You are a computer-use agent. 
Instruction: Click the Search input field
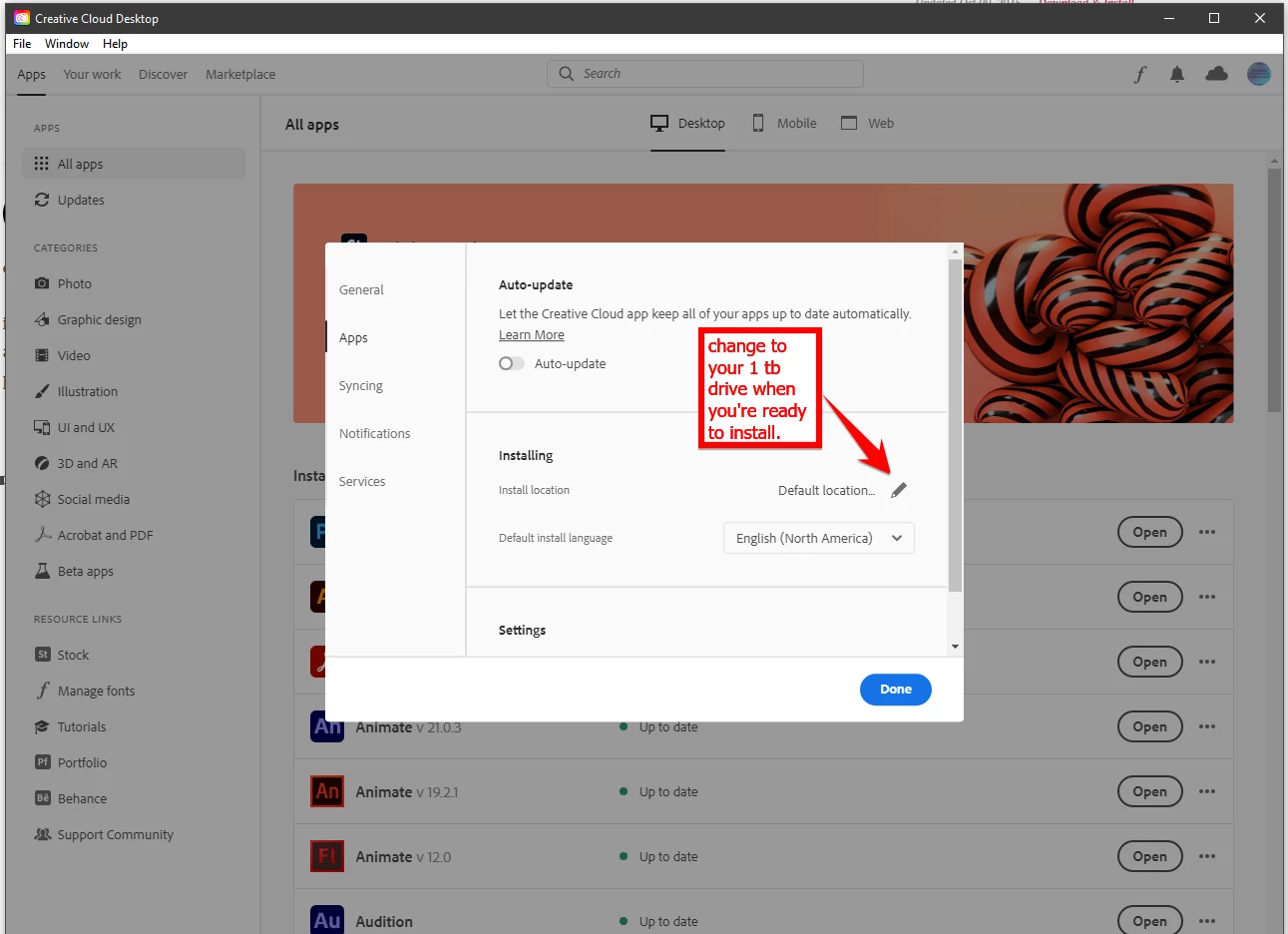(704, 74)
